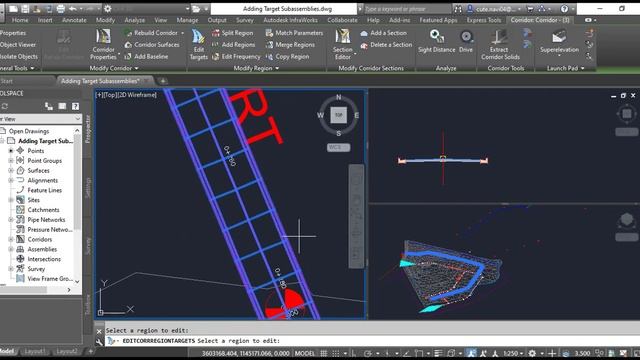The height and width of the screenshot is (360, 640).
Task: Click the WCS label under ViewCube
Action: (338, 147)
